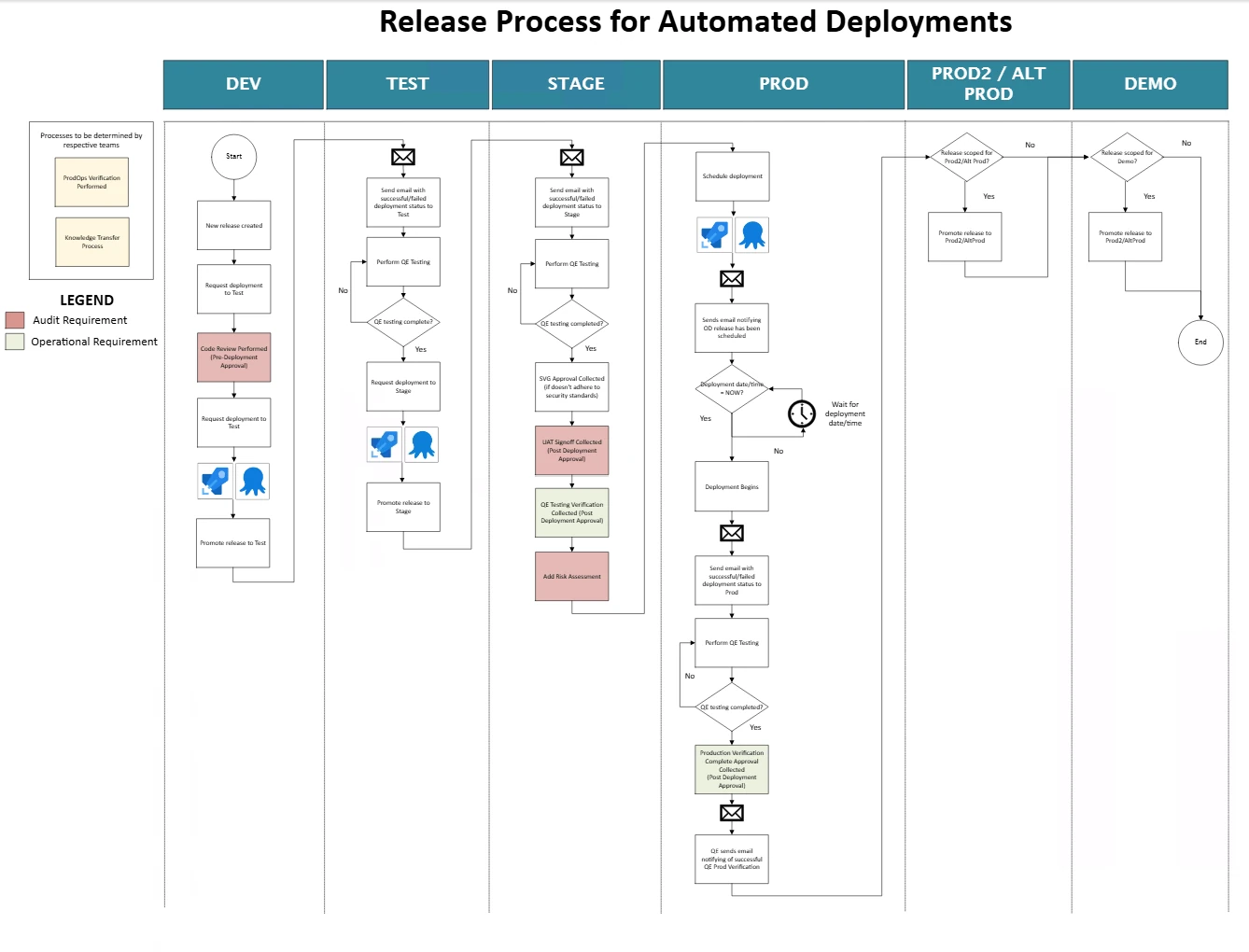Click the 'Wait for deployment date/time' label
Image resolution: width=1249 pixels, height=952 pixels.
[845, 413]
